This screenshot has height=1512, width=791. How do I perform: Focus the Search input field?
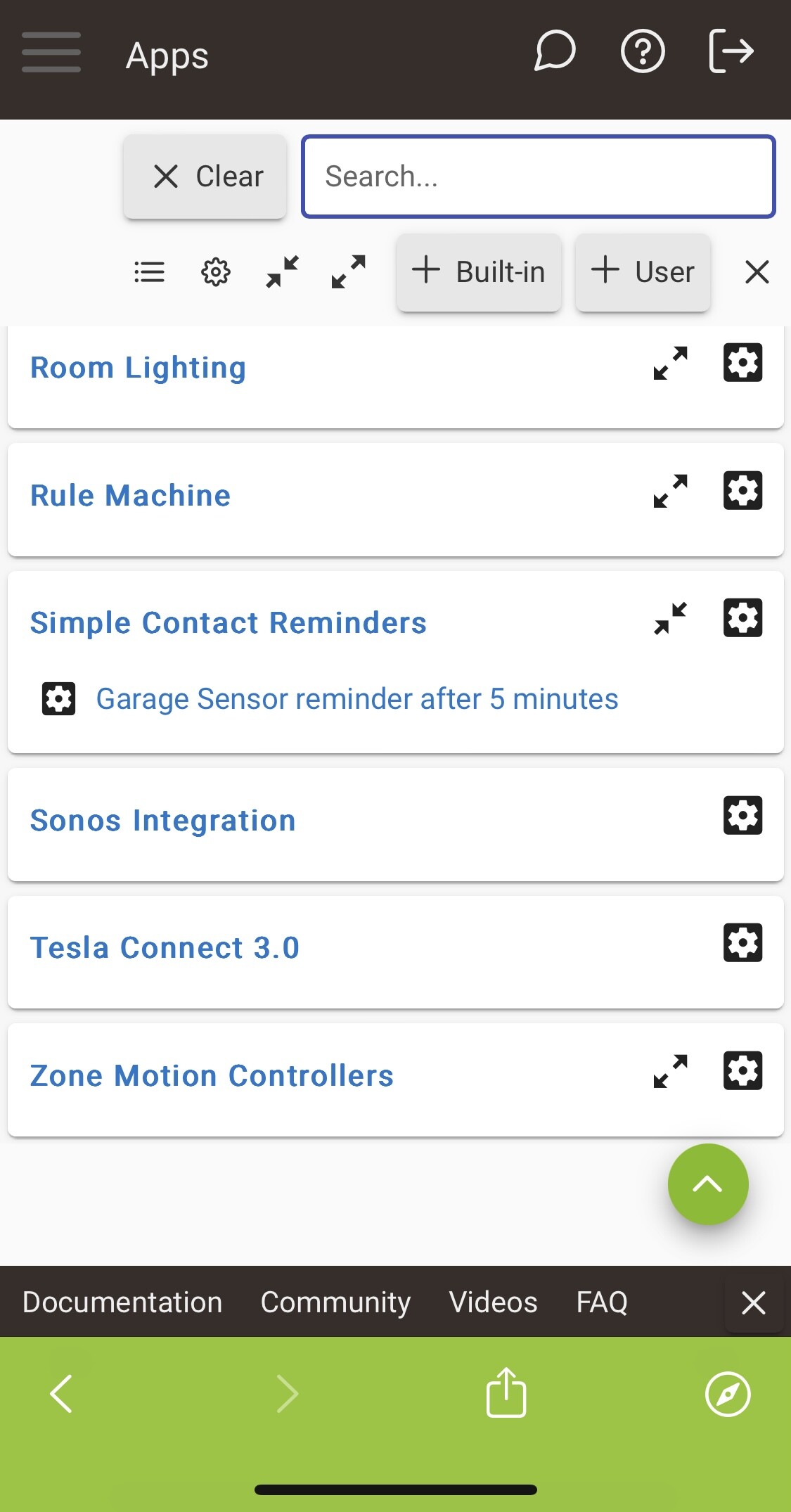click(x=539, y=177)
